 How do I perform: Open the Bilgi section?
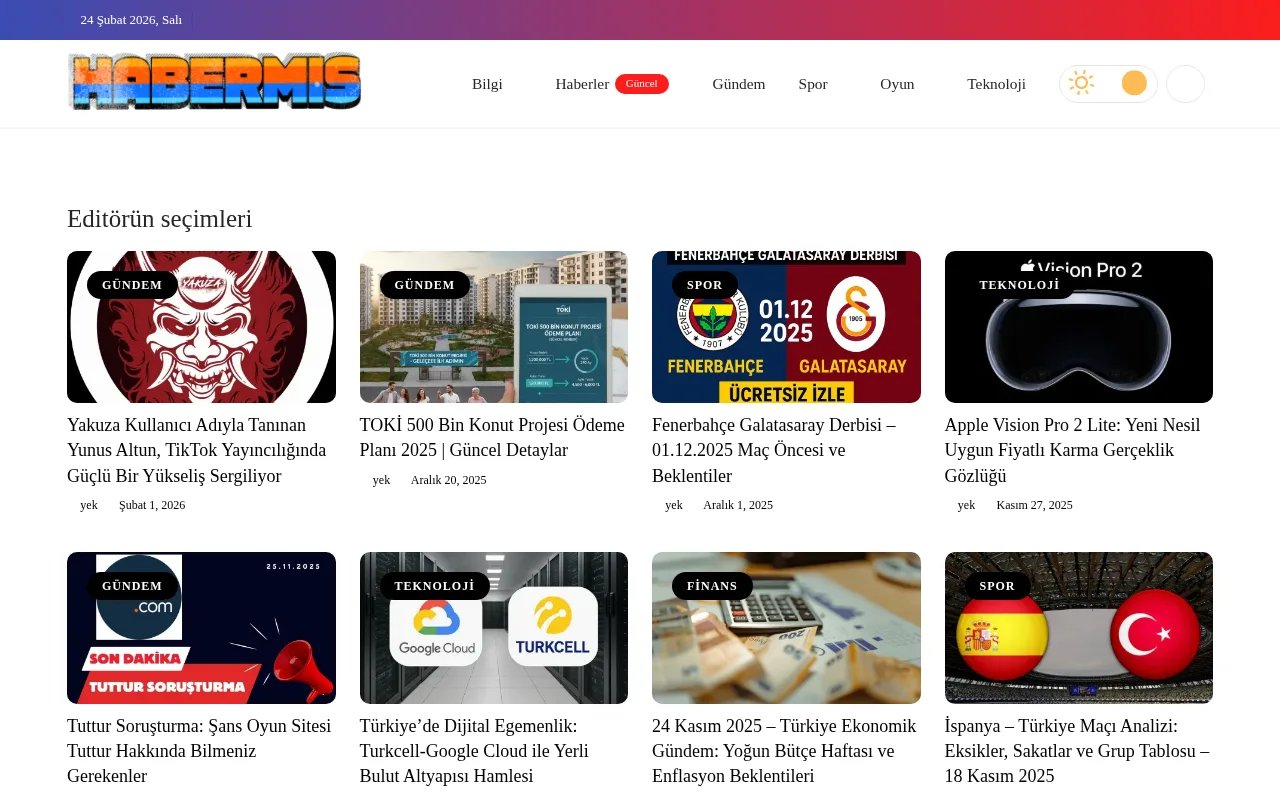(x=487, y=84)
